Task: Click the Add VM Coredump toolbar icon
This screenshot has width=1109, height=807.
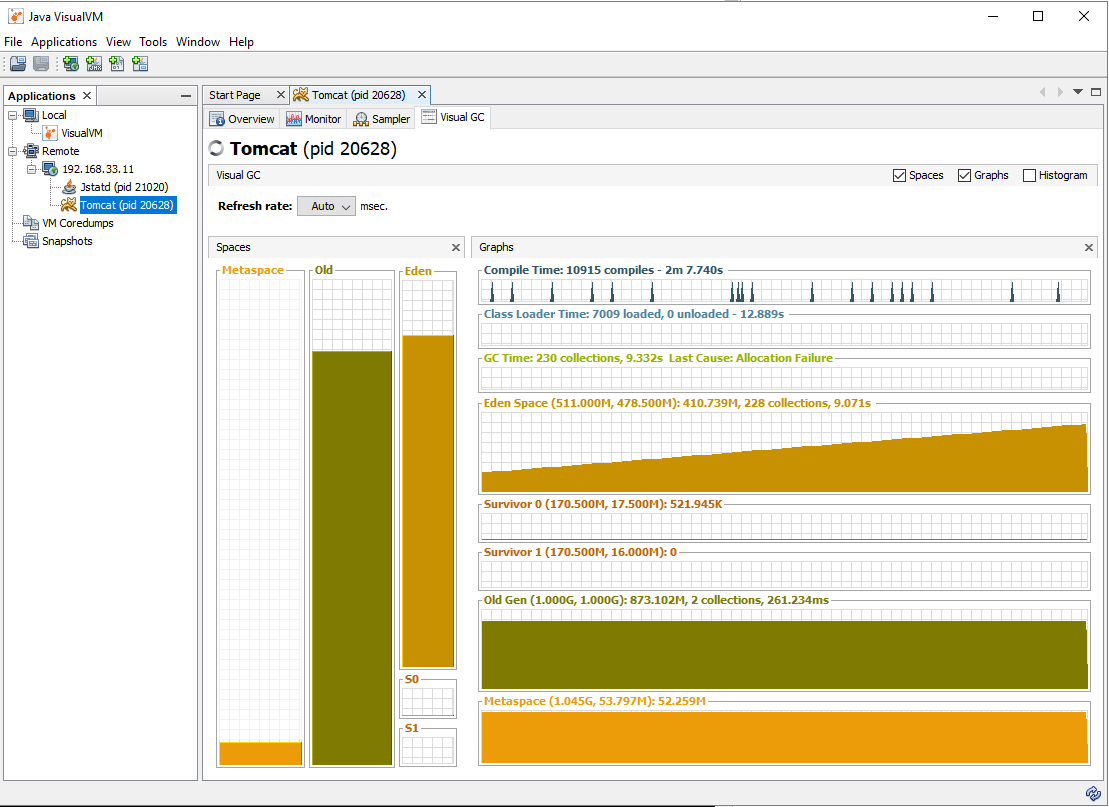Action: pyautogui.click(x=117, y=64)
